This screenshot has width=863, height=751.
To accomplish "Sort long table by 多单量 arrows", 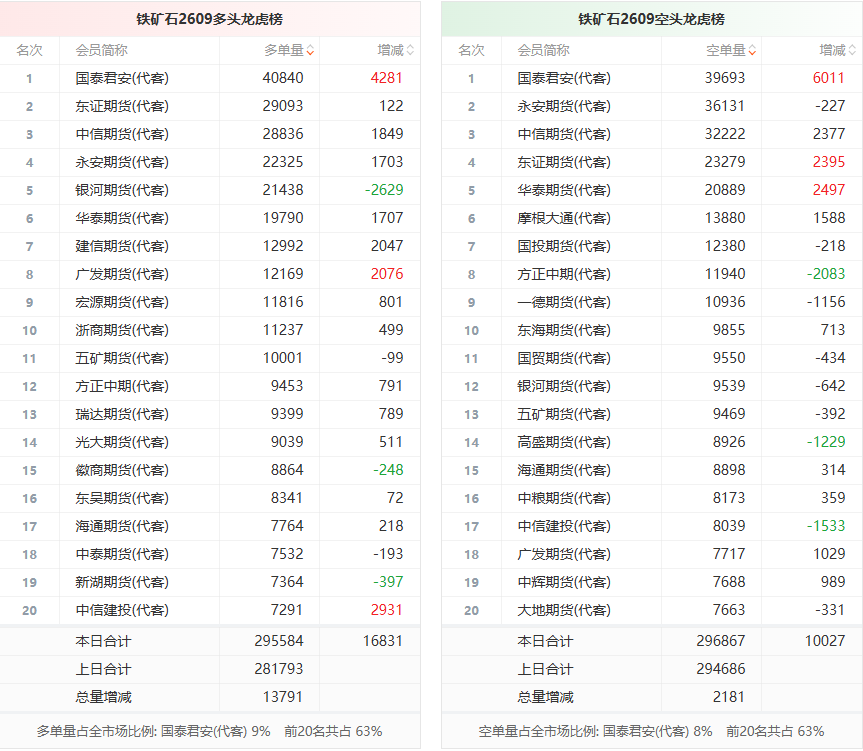I will click(310, 51).
